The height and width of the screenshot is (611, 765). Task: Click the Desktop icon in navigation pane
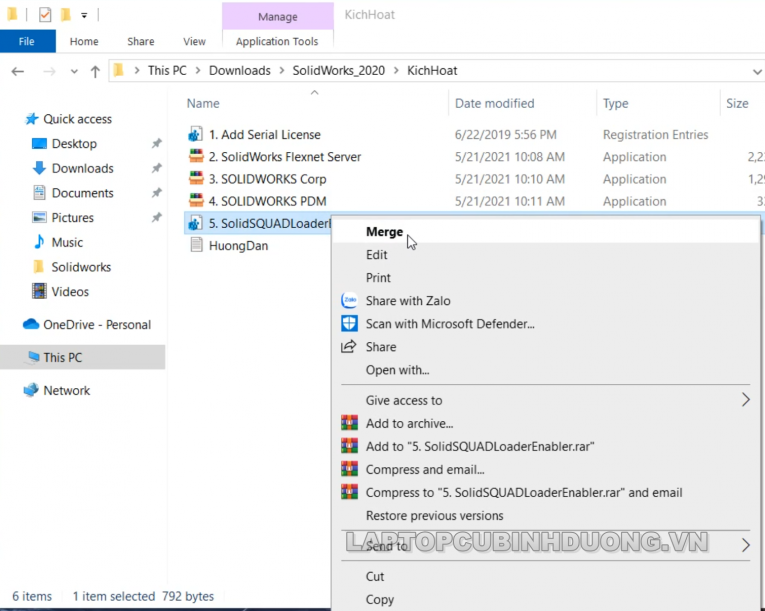pos(39,143)
